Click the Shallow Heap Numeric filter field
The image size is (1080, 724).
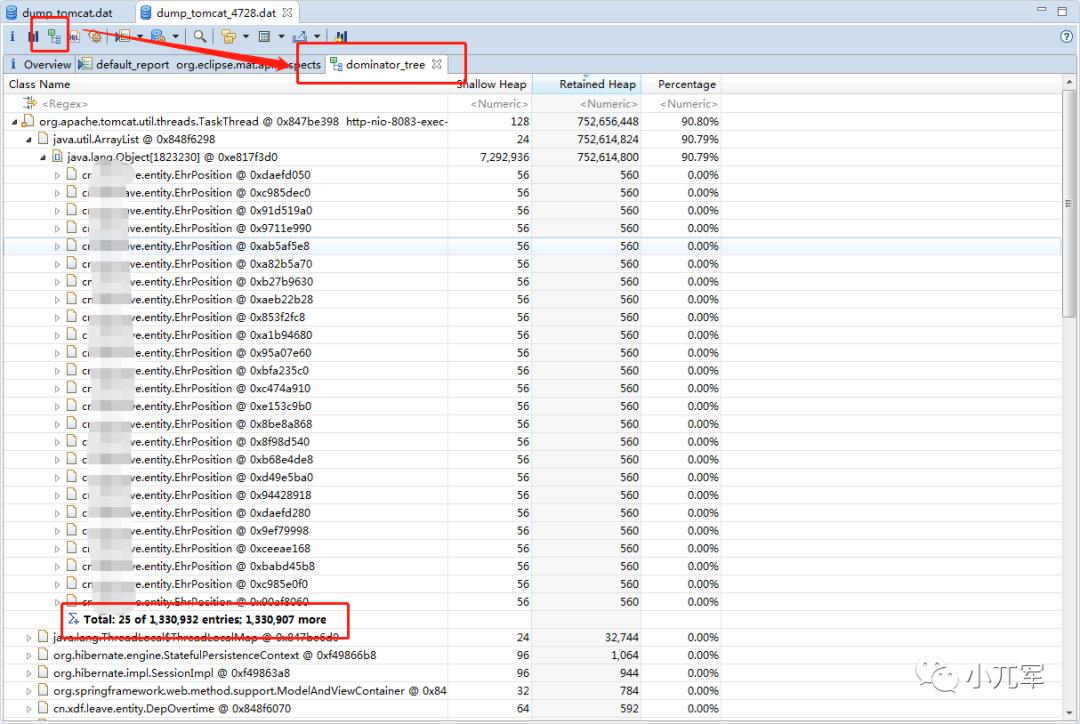[x=490, y=103]
